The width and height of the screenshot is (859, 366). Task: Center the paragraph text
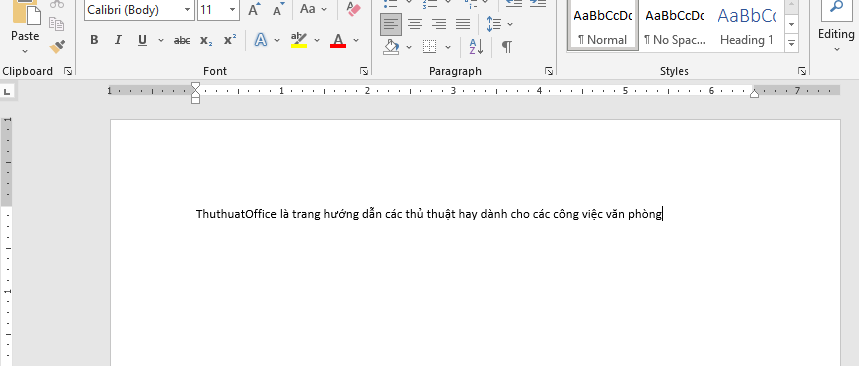pyautogui.click(x=415, y=24)
